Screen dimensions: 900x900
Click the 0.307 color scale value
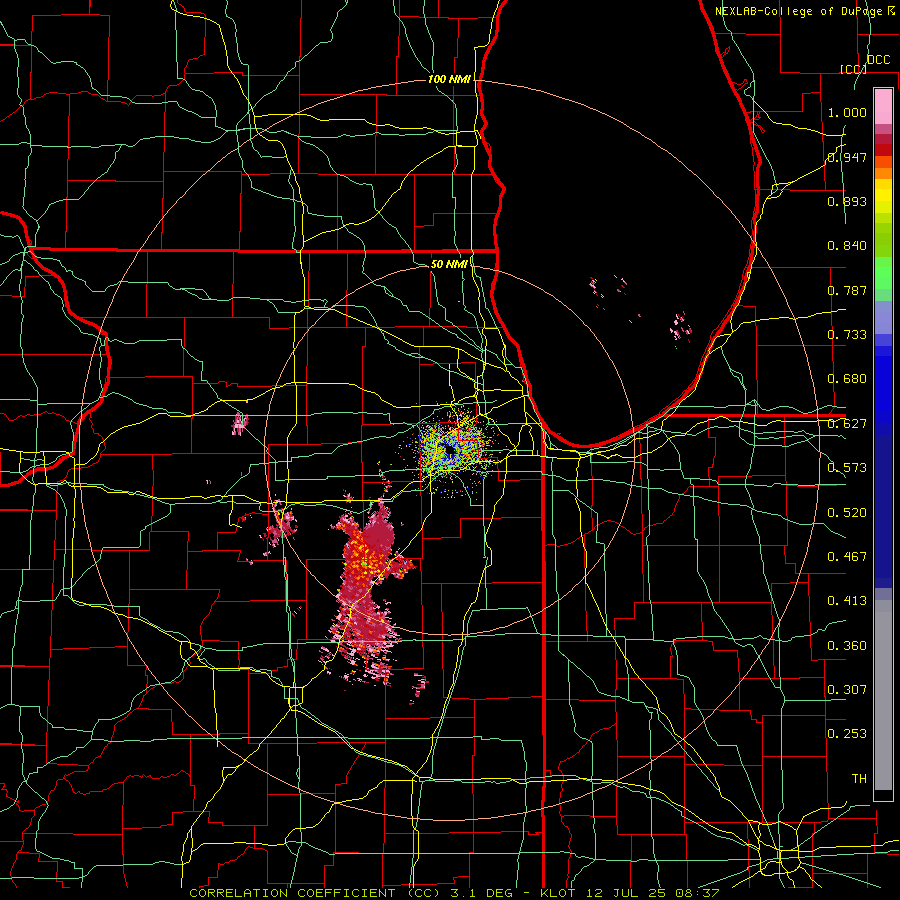tap(847, 690)
